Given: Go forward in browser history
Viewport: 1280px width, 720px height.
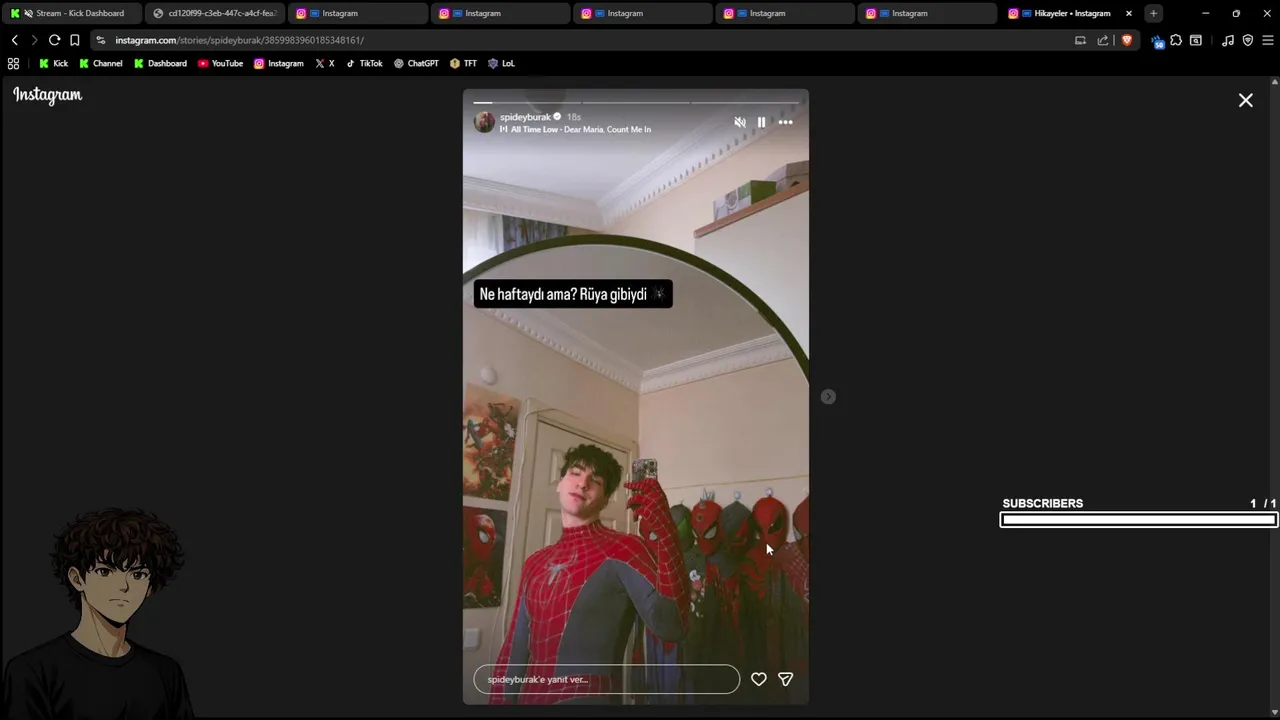Looking at the screenshot, I should pos(34,40).
